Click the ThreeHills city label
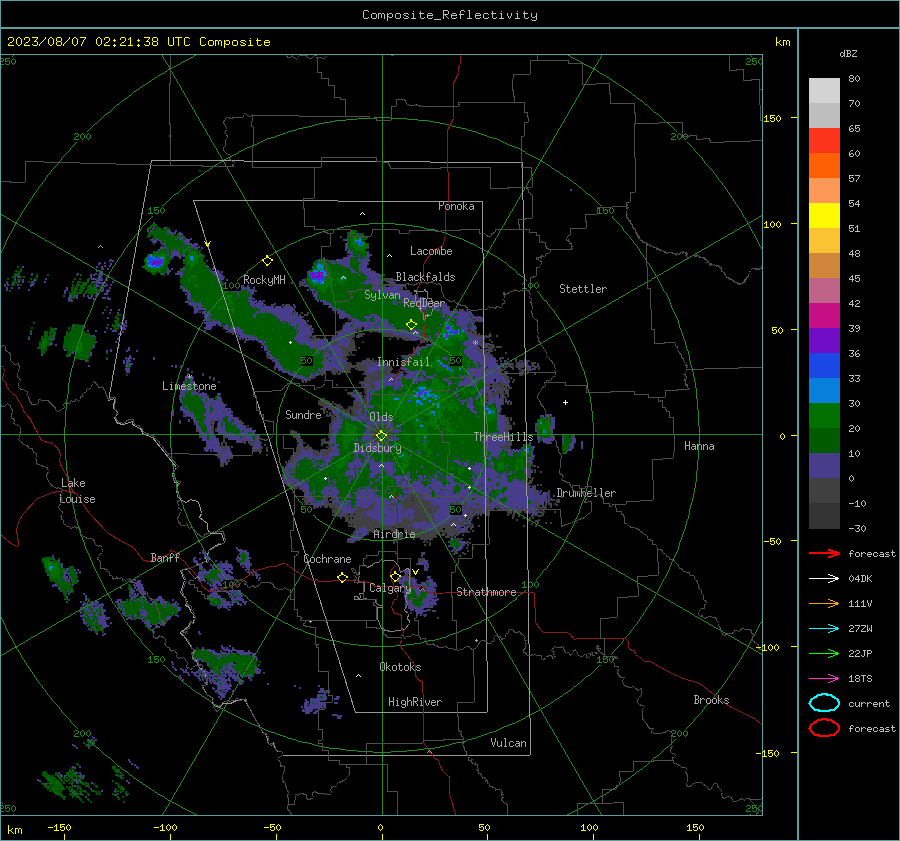The width and height of the screenshot is (900, 841). [x=503, y=437]
